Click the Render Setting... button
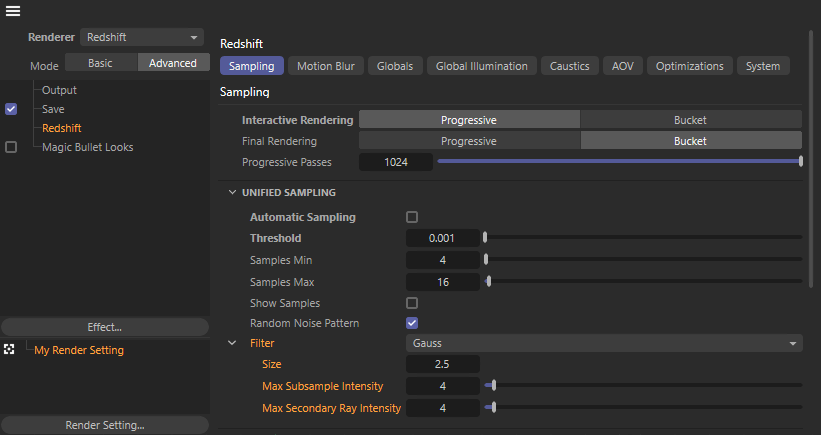821x435 pixels. point(104,425)
